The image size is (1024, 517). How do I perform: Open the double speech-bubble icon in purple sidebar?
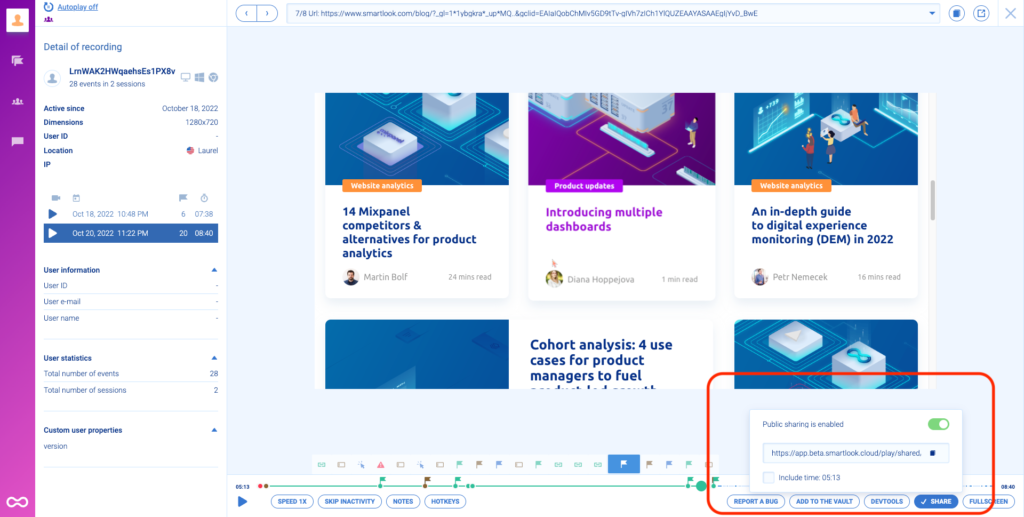(x=18, y=61)
